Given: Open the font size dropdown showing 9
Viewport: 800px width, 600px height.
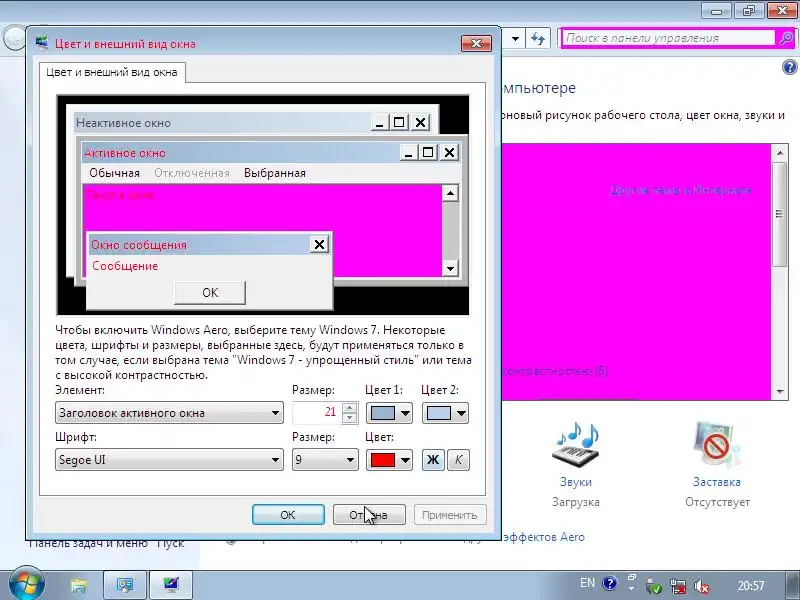Looking at the screenshot, I should [325, 460].
